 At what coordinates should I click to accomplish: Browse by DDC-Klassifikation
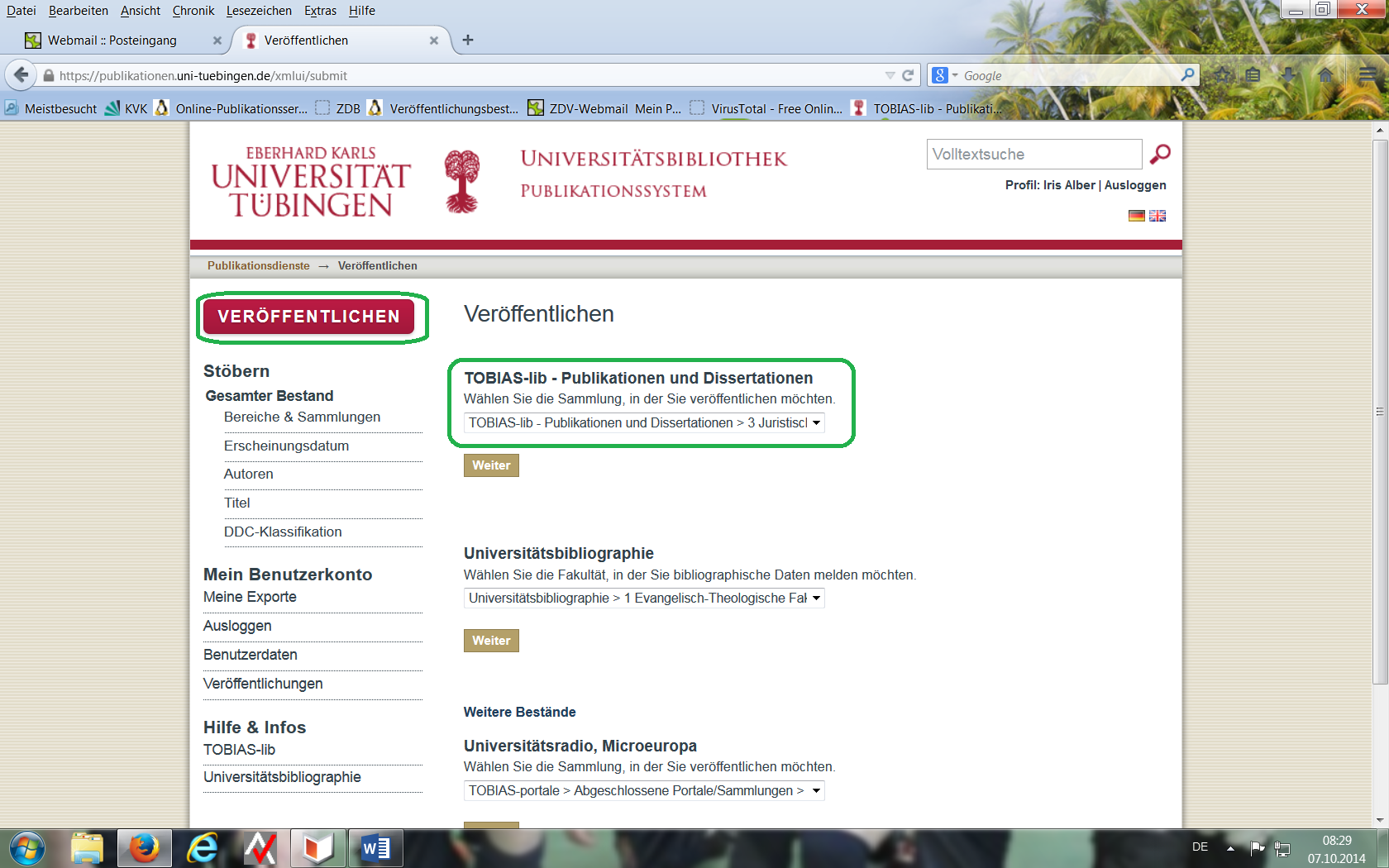point(283,532)
